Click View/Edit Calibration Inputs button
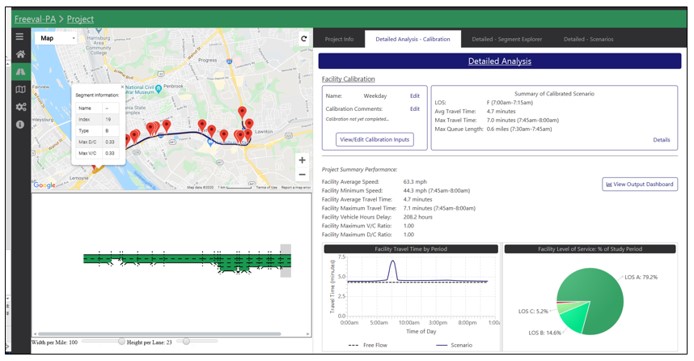This screenshot has height=361, width=694. point(374,139)
